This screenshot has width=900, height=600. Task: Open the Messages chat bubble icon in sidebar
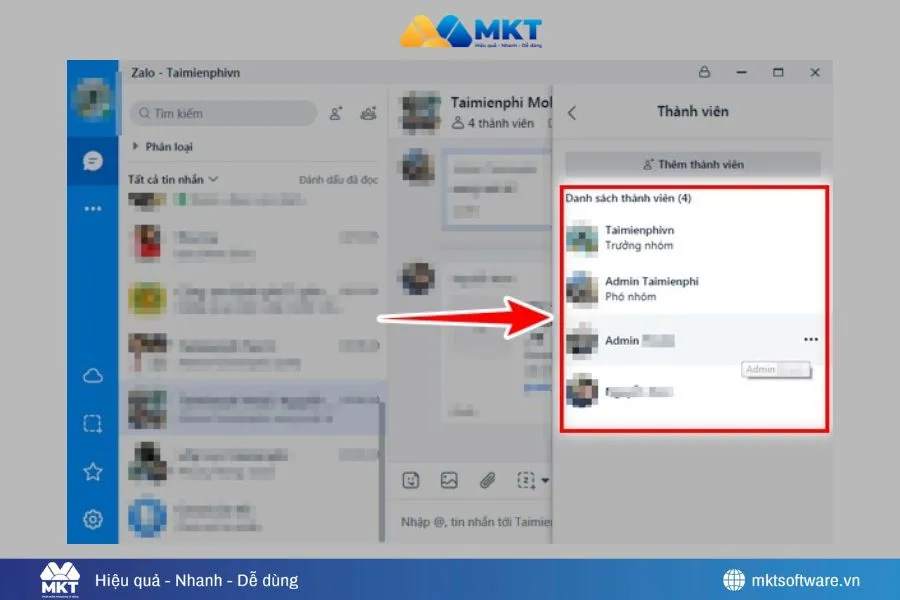click(93, 161)
